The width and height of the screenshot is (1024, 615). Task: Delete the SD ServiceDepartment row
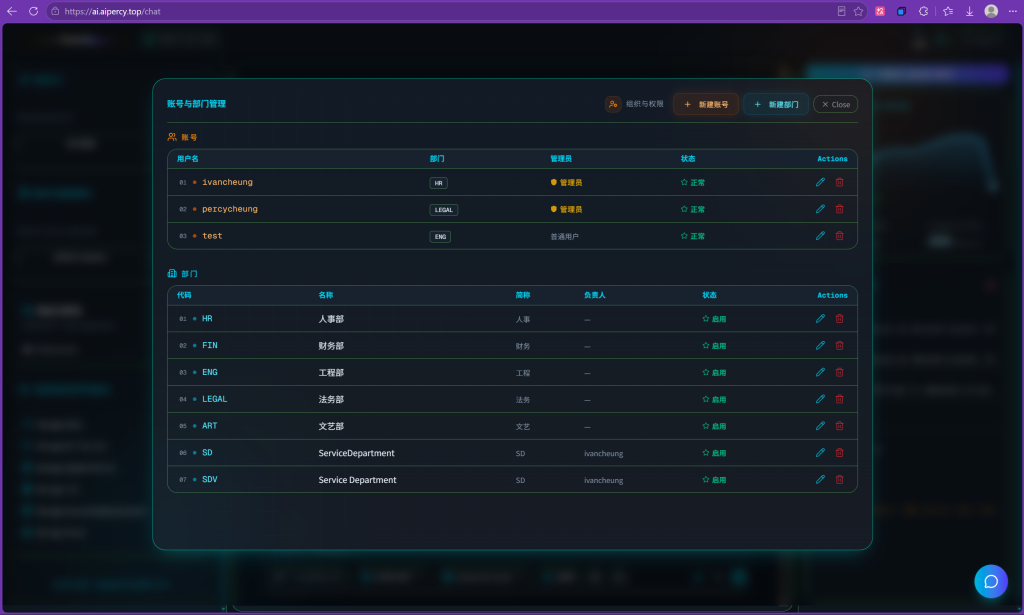[x=840, y=452]
